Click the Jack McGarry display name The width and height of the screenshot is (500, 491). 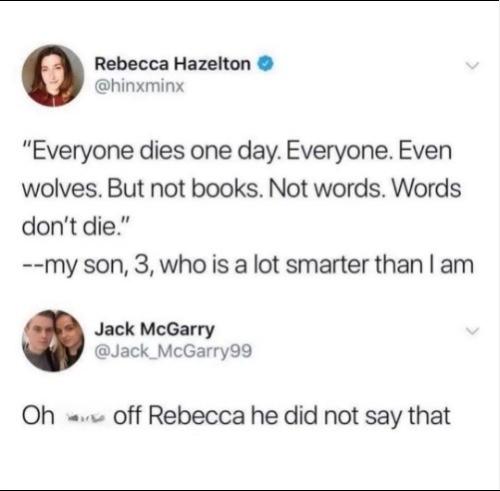(155, 330)
